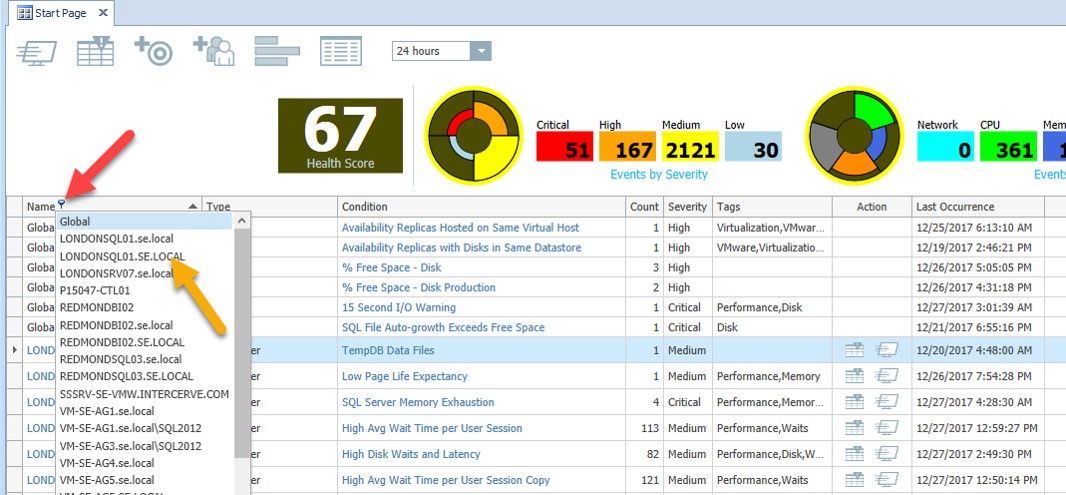Click the cyan Network 0 box
This screenshot has height=495, width=1066.
[x=945, y=146]
